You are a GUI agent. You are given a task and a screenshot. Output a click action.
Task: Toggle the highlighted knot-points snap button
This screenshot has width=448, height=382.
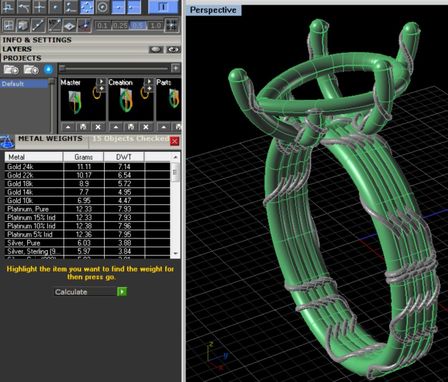(x=87, y=7)
